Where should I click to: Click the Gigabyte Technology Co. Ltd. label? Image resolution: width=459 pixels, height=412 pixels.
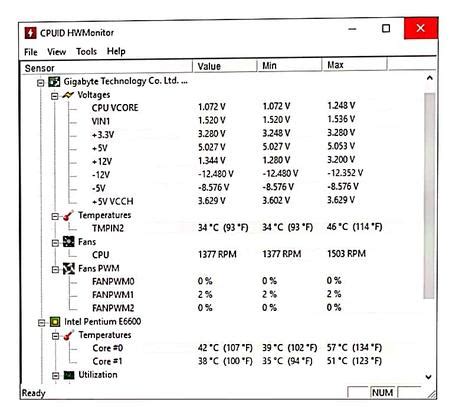(125, 81)
